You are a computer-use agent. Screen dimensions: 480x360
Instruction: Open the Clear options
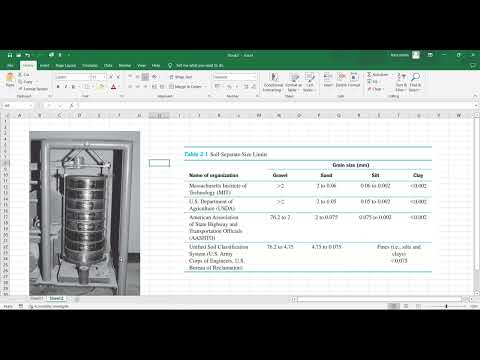(x=375, y=89)
